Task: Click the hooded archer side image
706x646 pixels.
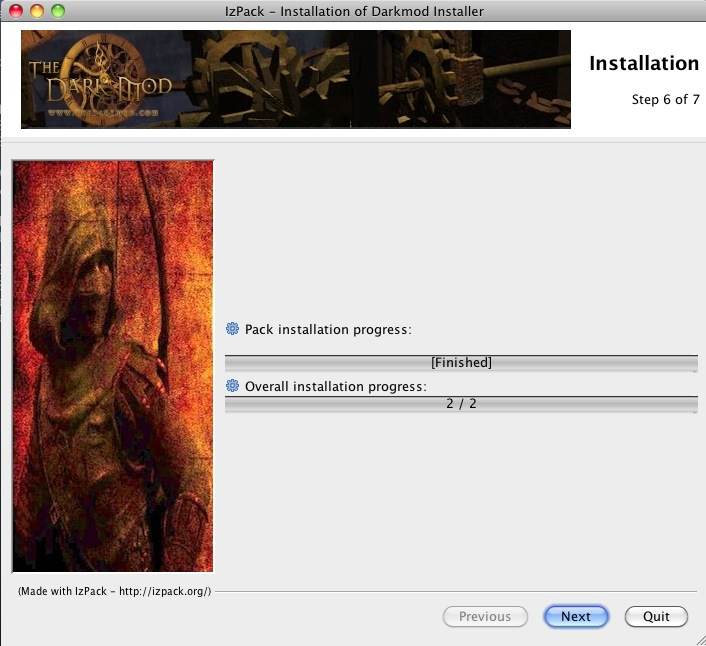Action: click(113, 366)
